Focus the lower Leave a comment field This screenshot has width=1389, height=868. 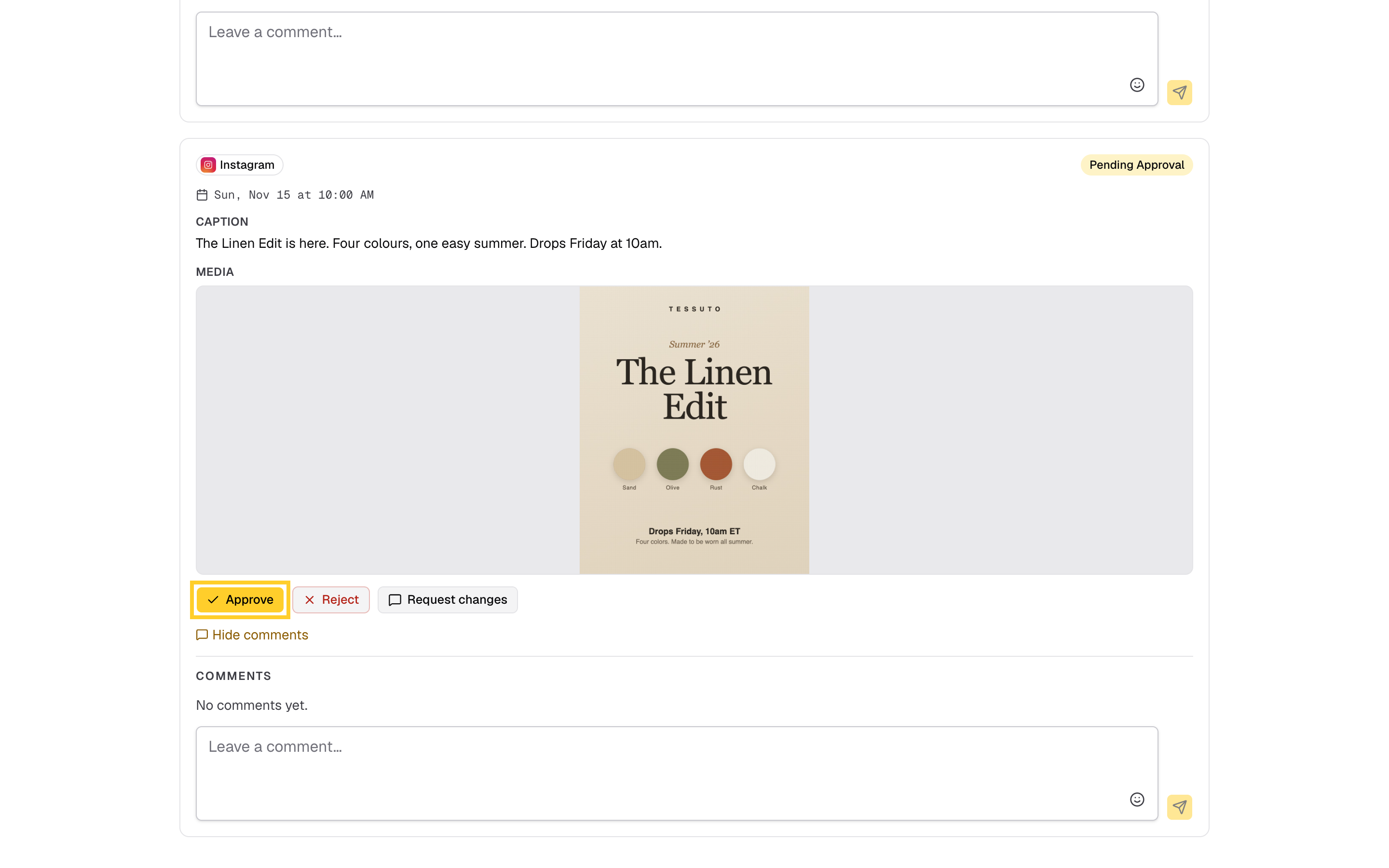click(677, 773)
